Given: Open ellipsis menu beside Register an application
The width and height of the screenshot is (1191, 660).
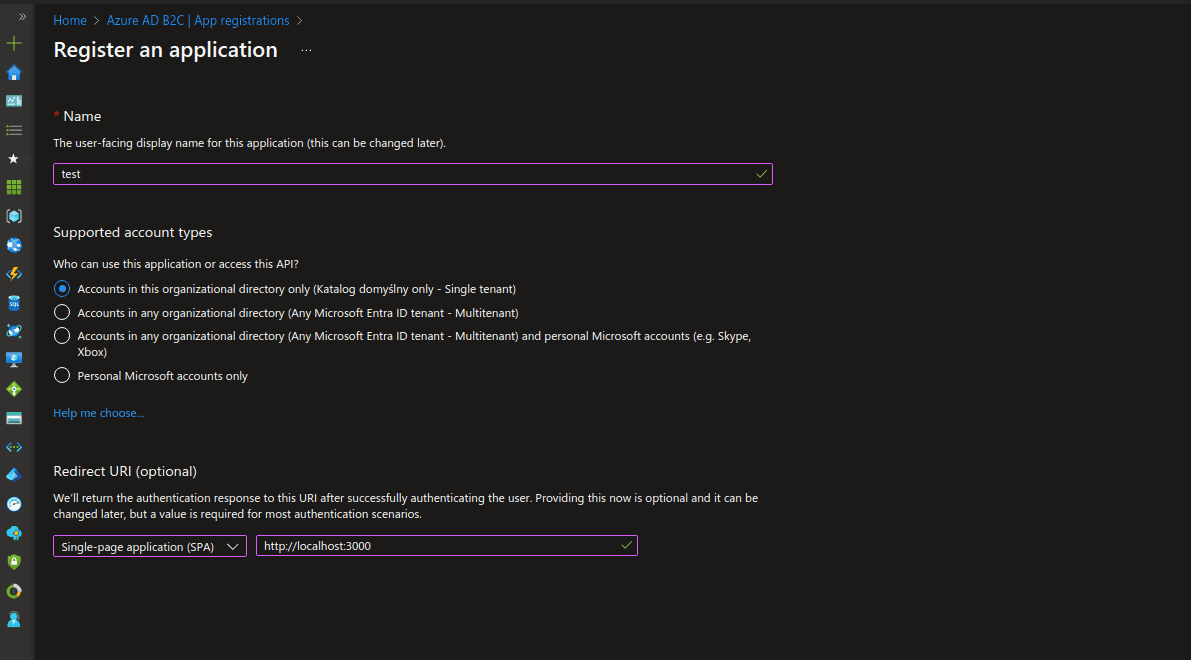Looking at the screenshot, I should [x=306, y=50].
